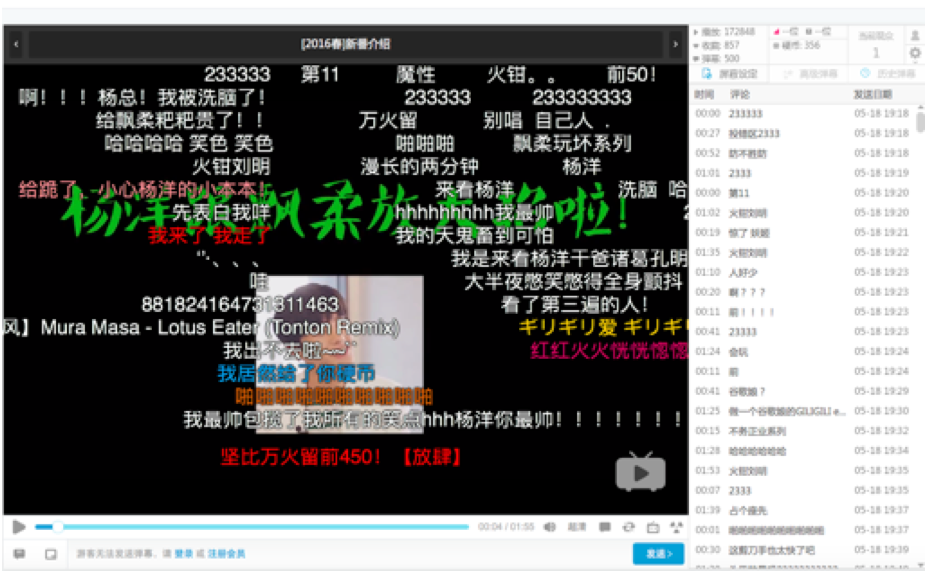The image size is (931, 572).
Task: Click the danmaku count 500 stat
Action: (716, 58)
